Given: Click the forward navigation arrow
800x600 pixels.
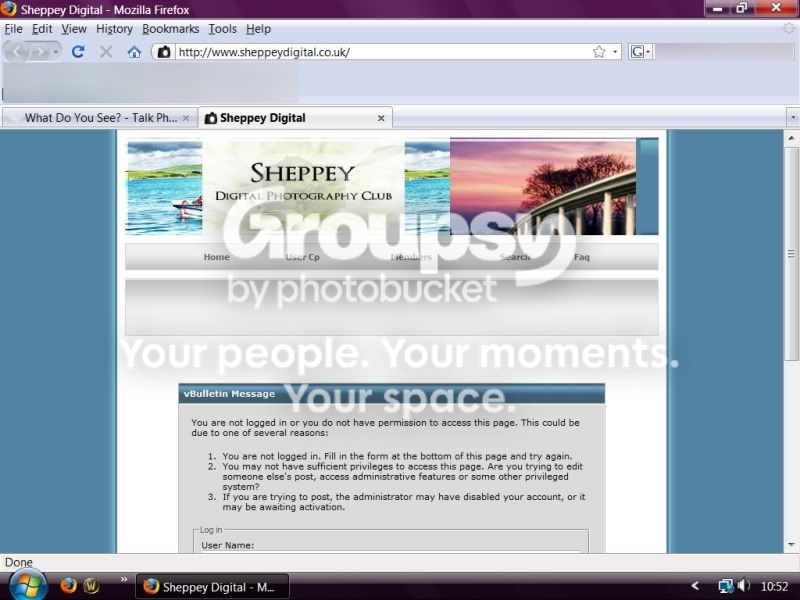Looking at the screenshot, I should pyautogui.click(x=39, y=52).
